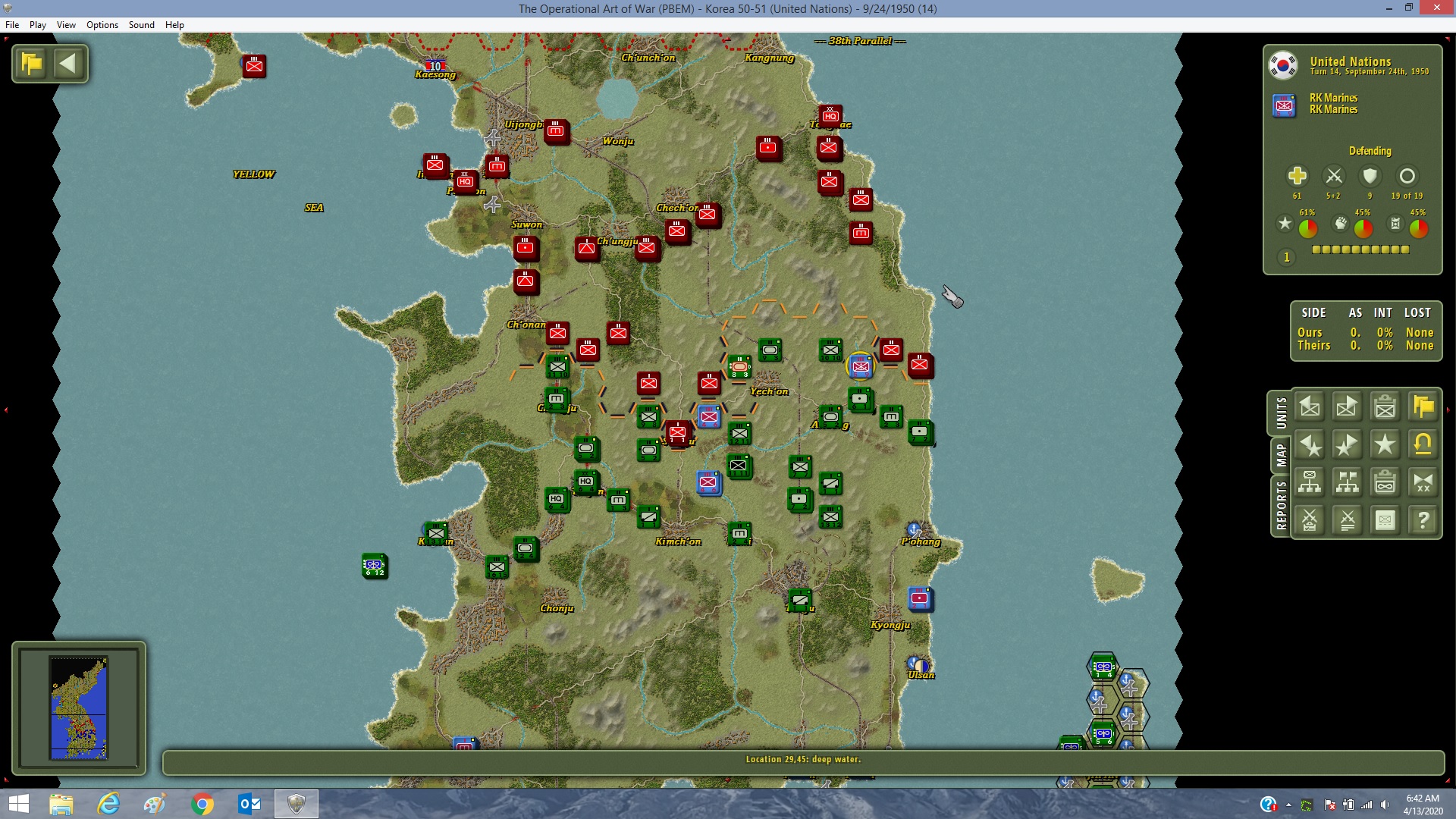Click the yellow flags button in the Units panel
Viewport: 1456px width, 819px height.
click(1423, 407)
